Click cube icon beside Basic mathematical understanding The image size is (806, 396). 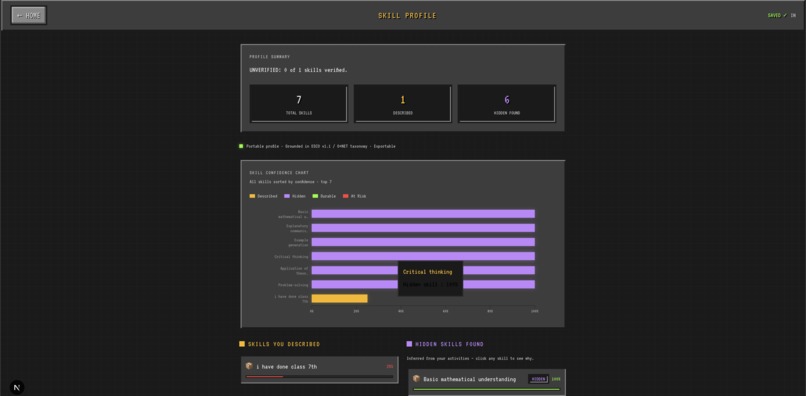point(416,379)
